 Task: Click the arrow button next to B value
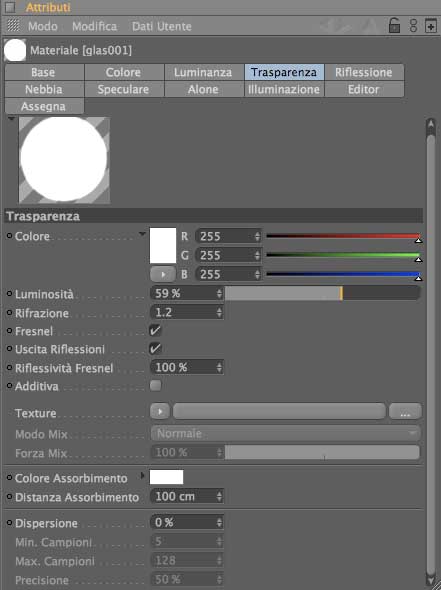[163, 274]
